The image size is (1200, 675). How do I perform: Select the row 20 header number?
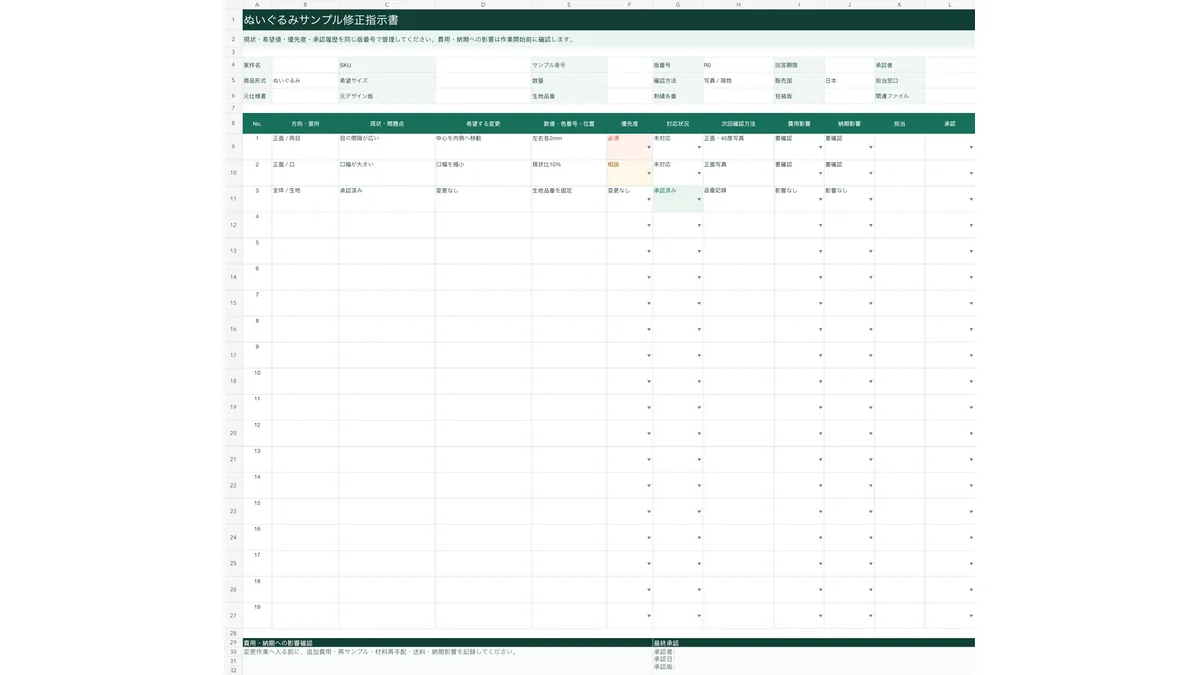[233, 433]
